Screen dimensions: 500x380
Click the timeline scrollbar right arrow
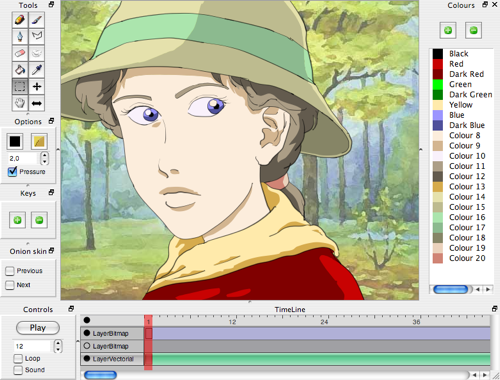[x=484, y=375]
